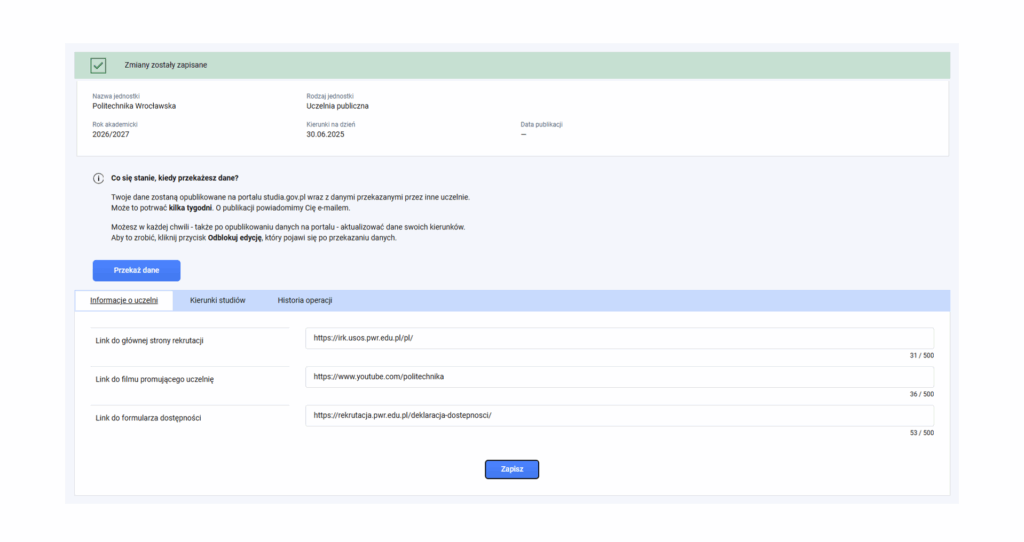Save changes with the Zapisz button

coord(511,469)
